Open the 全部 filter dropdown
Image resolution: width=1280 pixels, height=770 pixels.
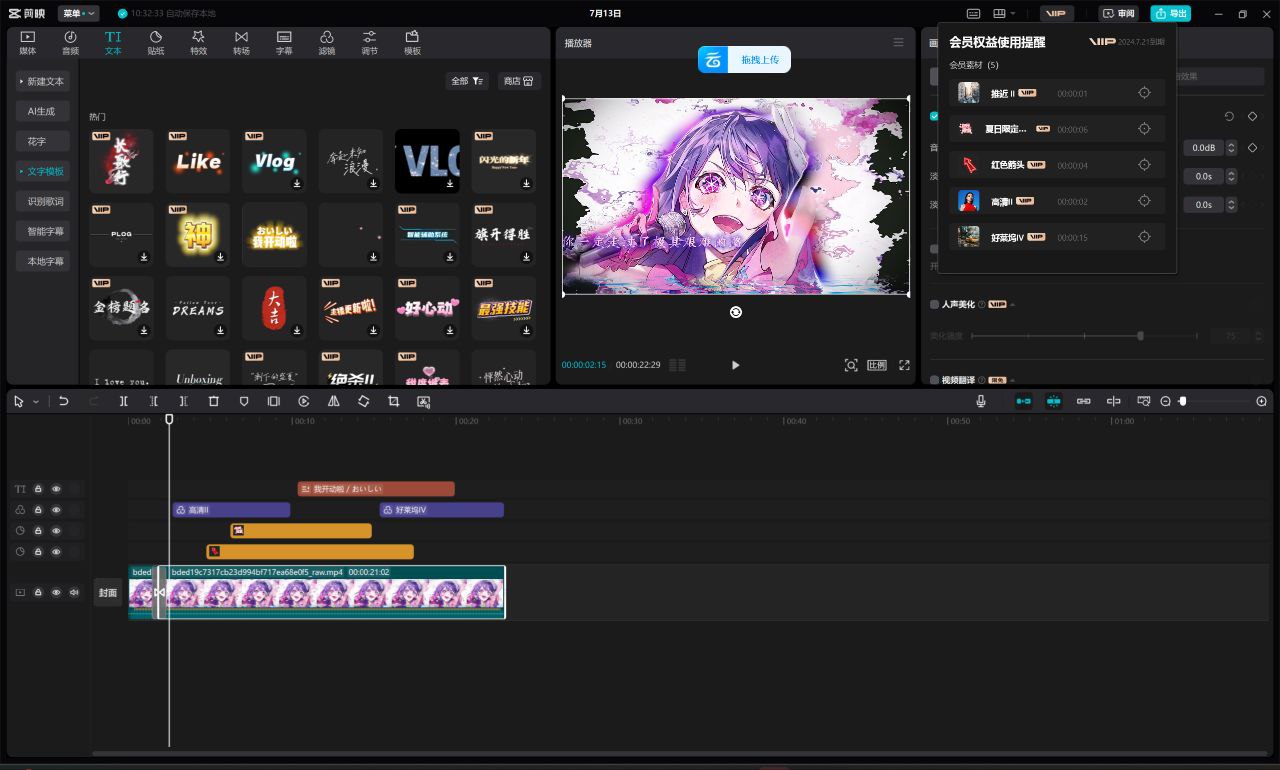click(x=467, y=81)
